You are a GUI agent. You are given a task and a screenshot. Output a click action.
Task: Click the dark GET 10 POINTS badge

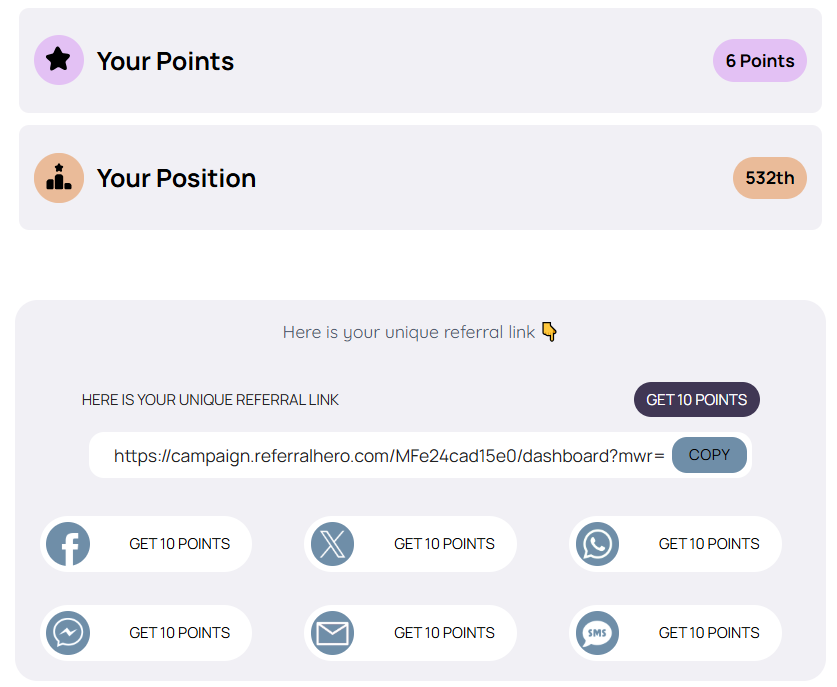(x=696, y=400)
